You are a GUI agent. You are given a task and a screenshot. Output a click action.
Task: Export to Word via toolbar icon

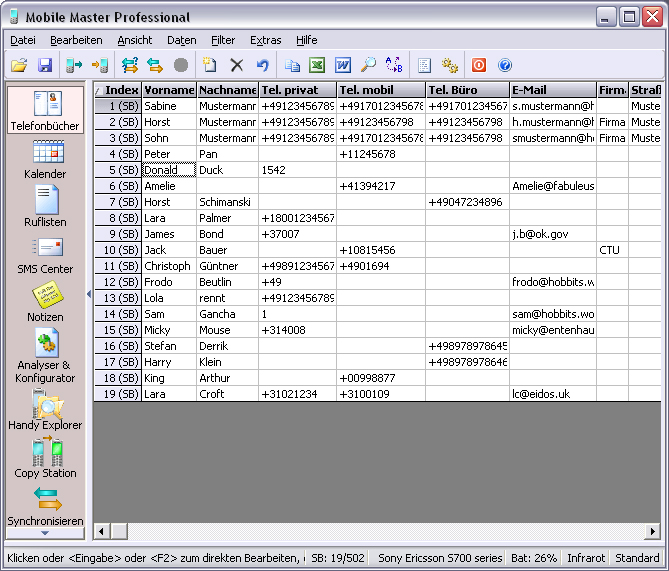(343, 65)
